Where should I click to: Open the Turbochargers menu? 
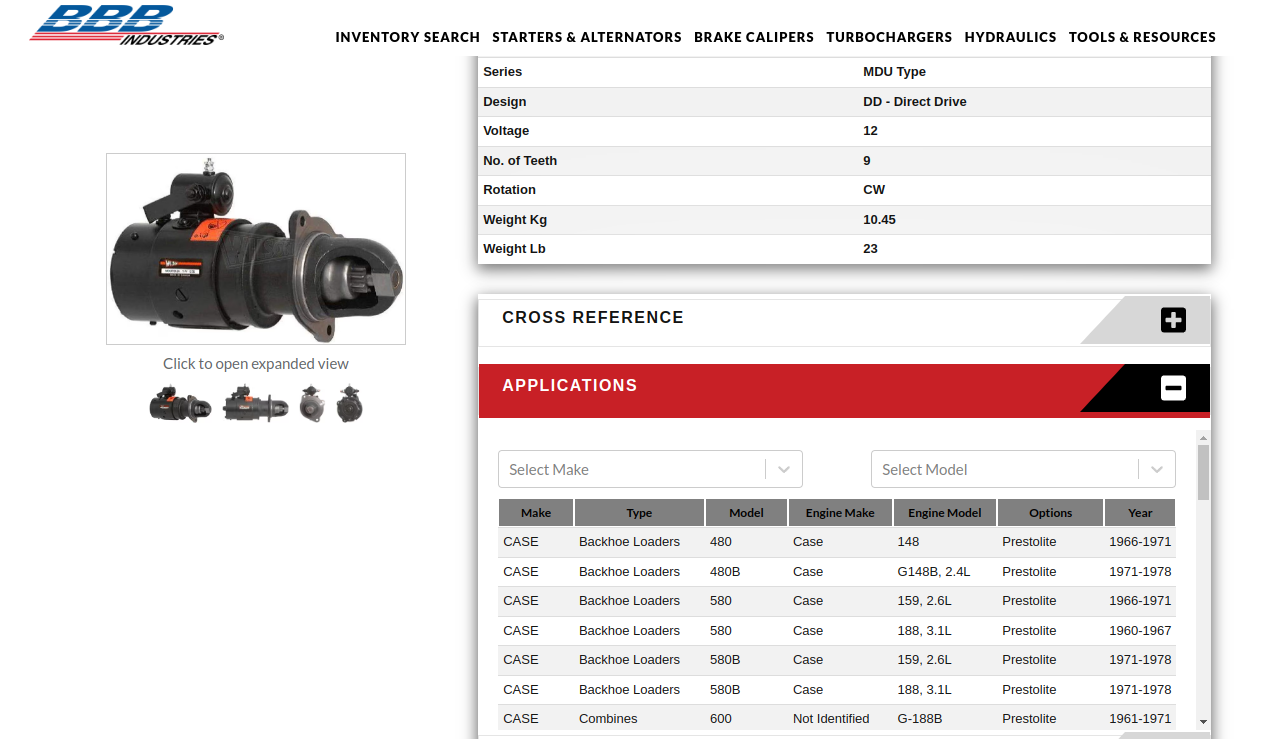click(x=889, y=37)
